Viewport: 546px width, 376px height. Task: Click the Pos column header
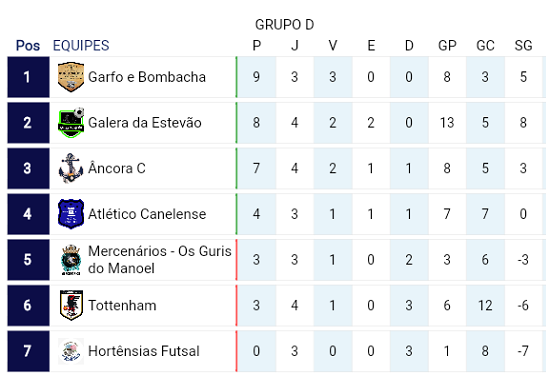tap(28, 46)
